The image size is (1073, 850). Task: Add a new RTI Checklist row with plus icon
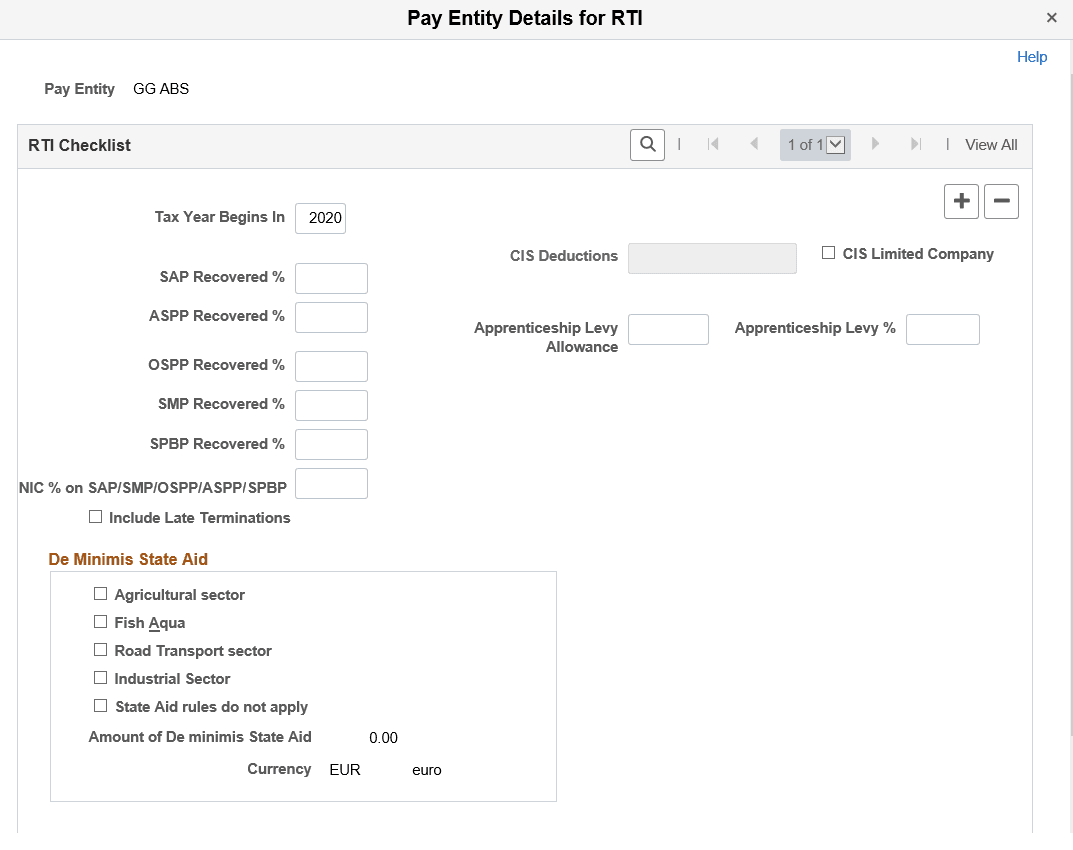961,201
